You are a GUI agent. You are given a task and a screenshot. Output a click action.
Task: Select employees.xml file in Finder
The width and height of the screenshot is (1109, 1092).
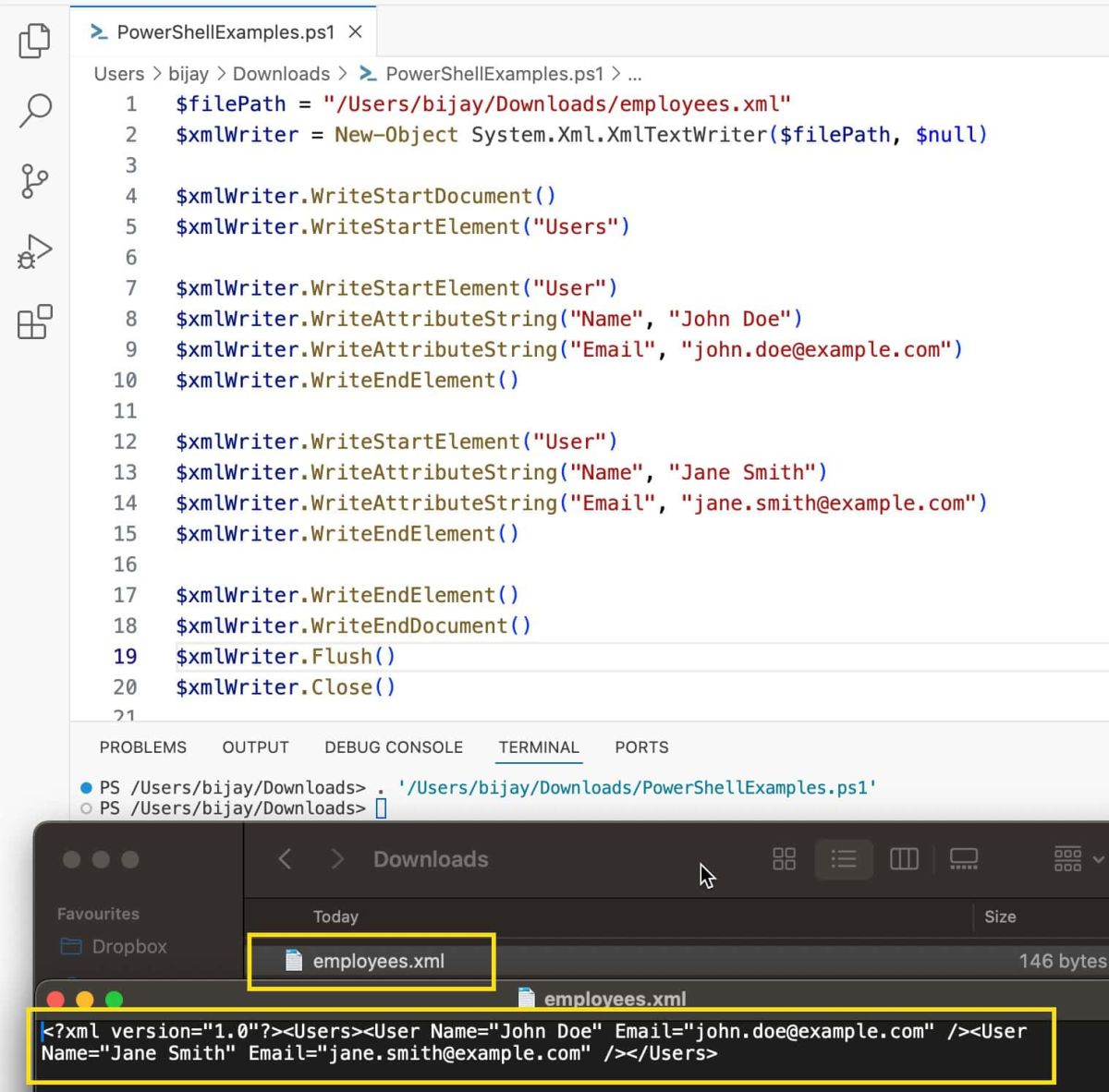tap(379, 961)
